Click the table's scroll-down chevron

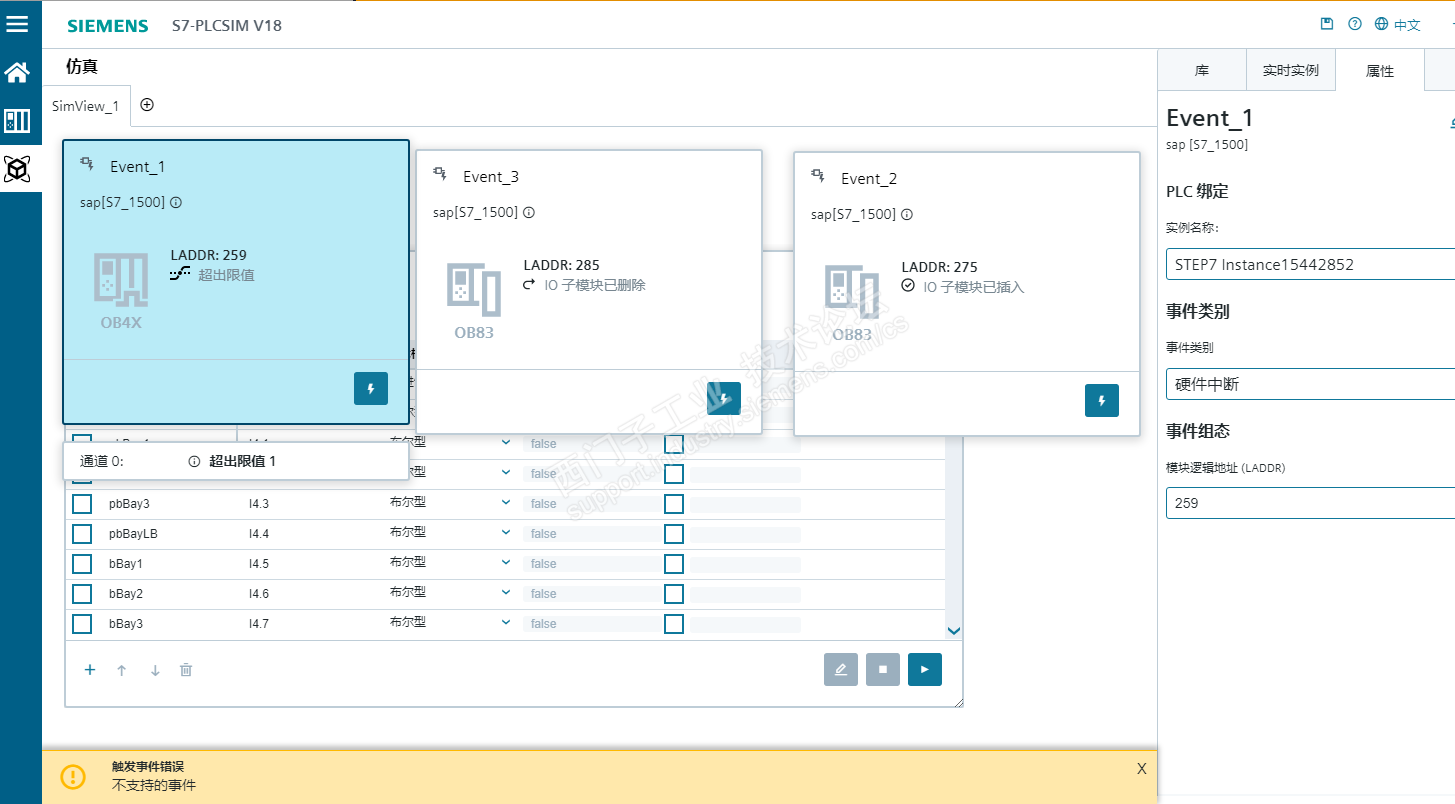point(953,631)
